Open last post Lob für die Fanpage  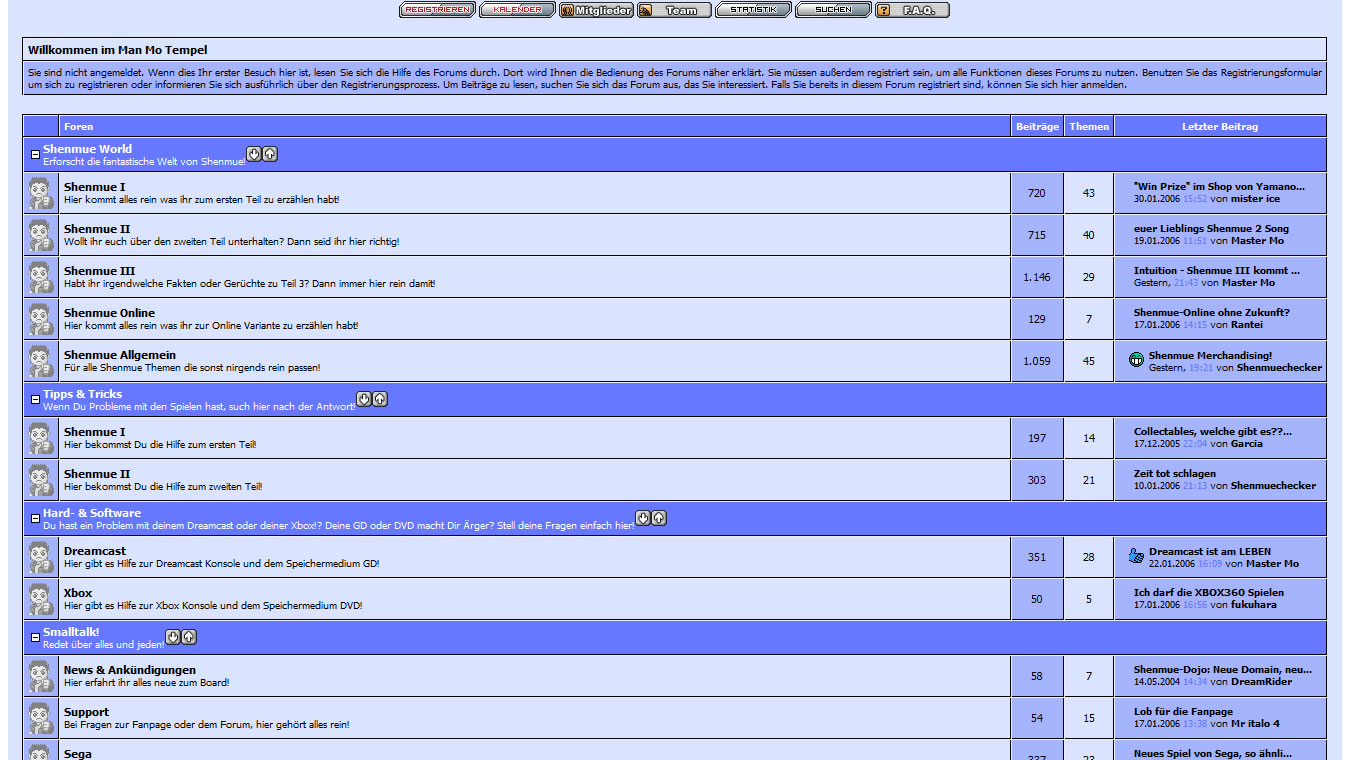pos(1183,711)
